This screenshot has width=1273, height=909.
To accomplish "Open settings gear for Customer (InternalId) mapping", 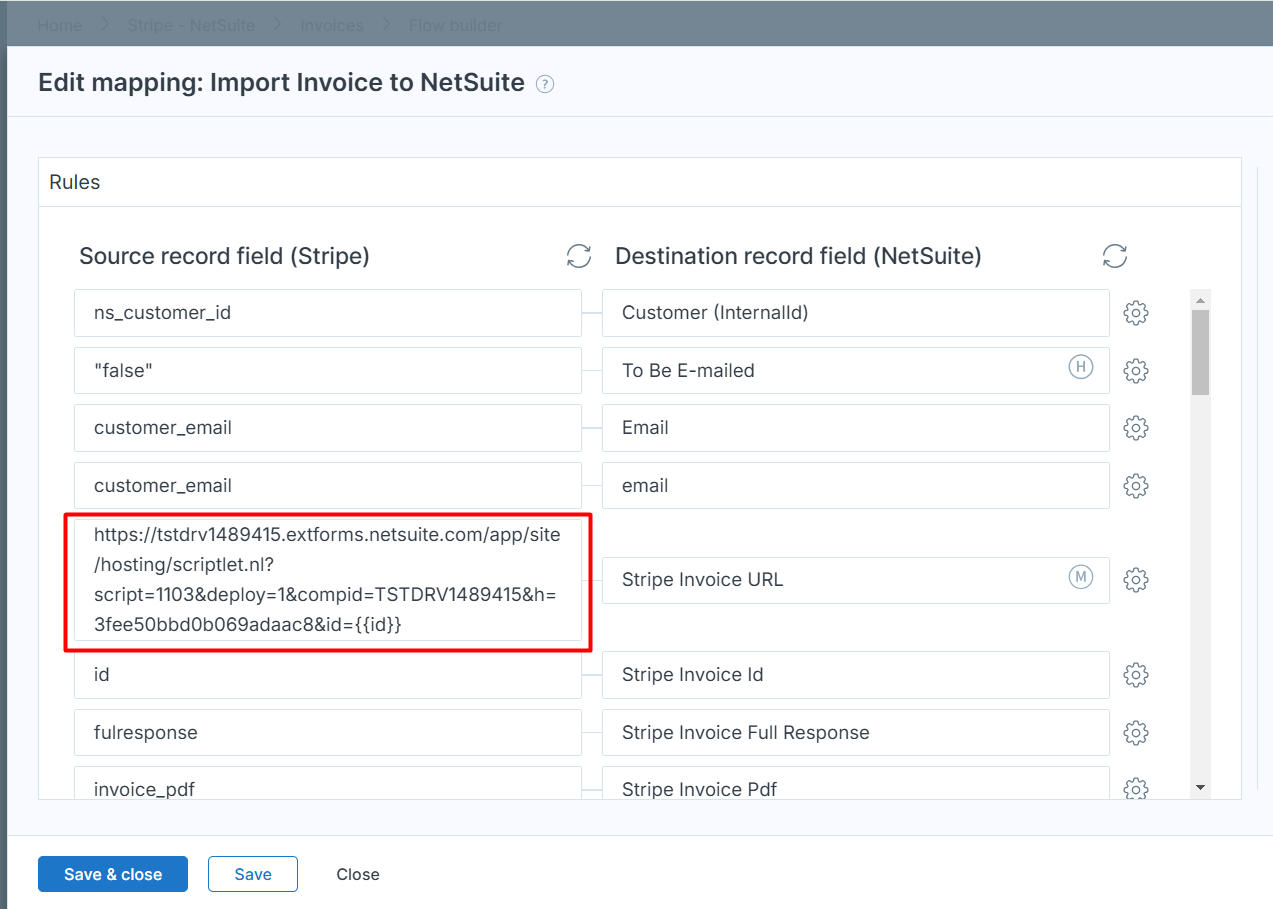I will tap(1135, 313).
